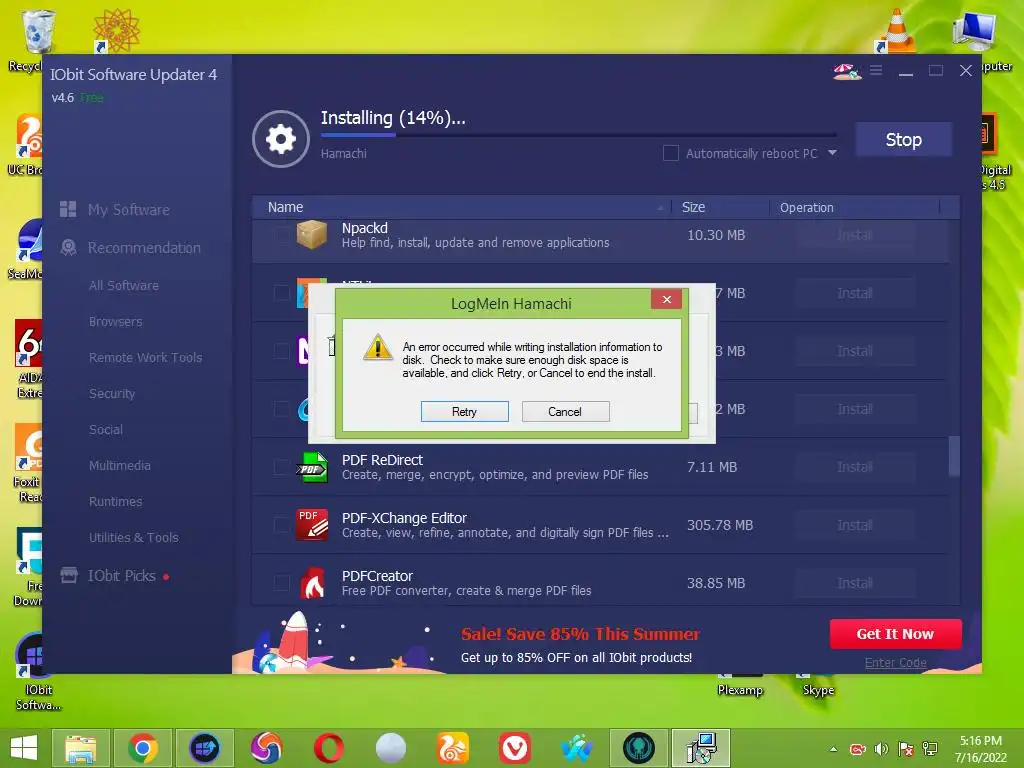Open Windows Start button
The image size is (1024, 768).
24,748
